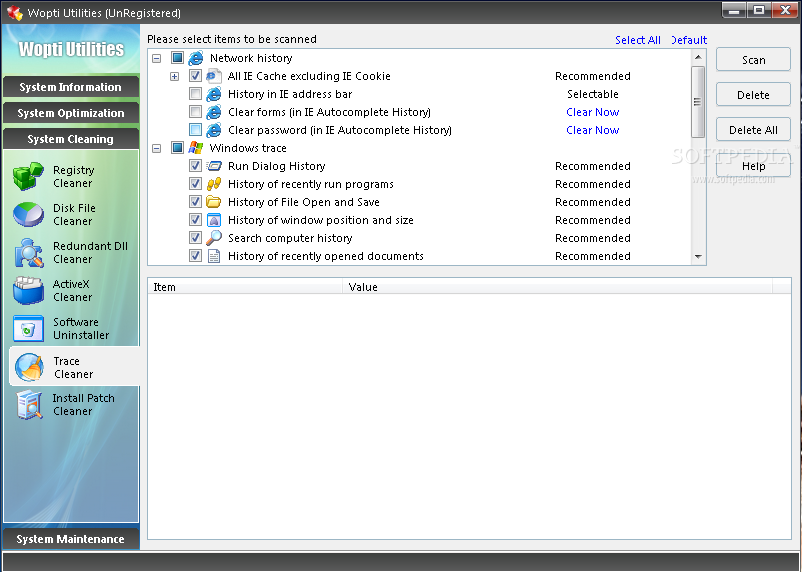Minimize the Wopti Utilities window

733,11
